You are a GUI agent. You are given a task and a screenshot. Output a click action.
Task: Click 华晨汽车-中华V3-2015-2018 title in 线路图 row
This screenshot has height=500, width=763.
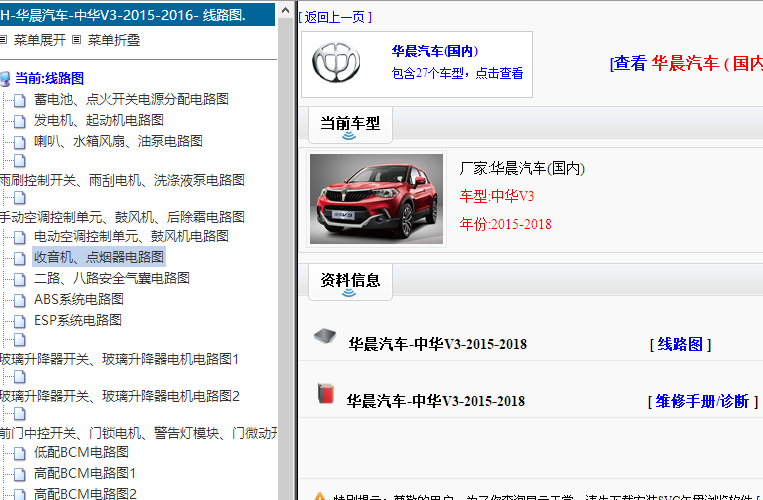(437, 344)
